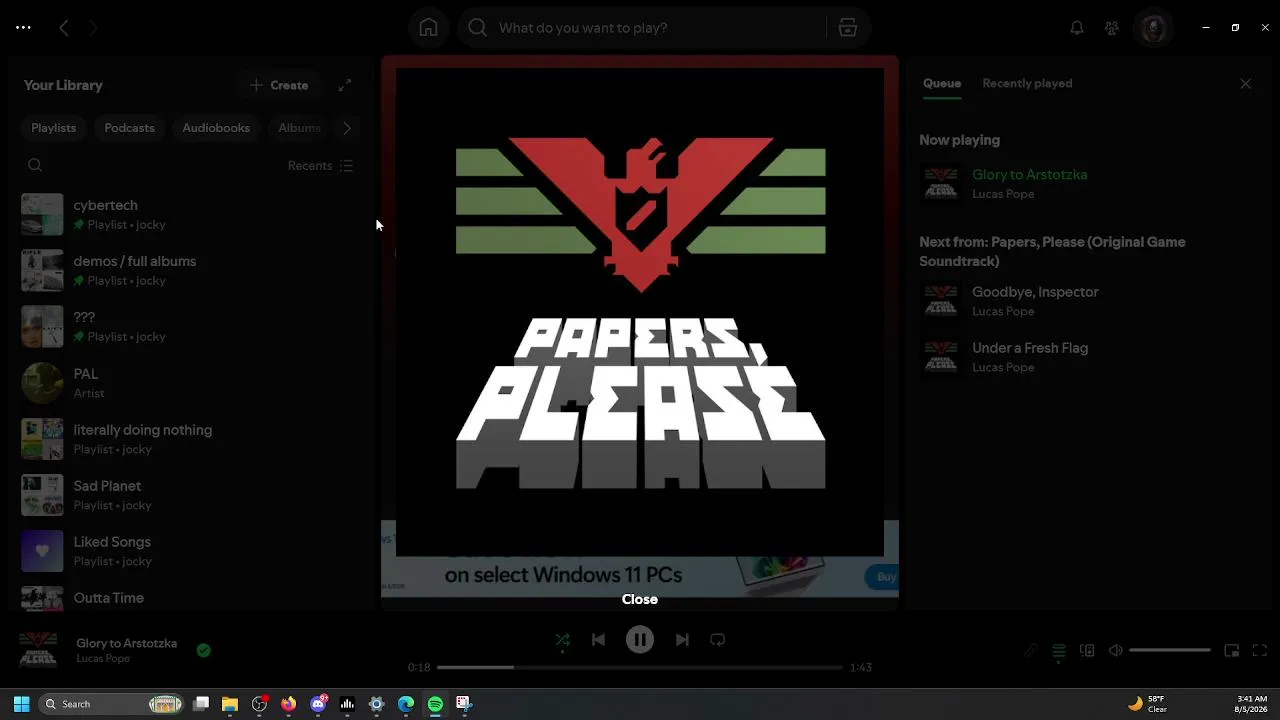
Task: Open Connect to a device icon
Action: tap(1087, 651)
